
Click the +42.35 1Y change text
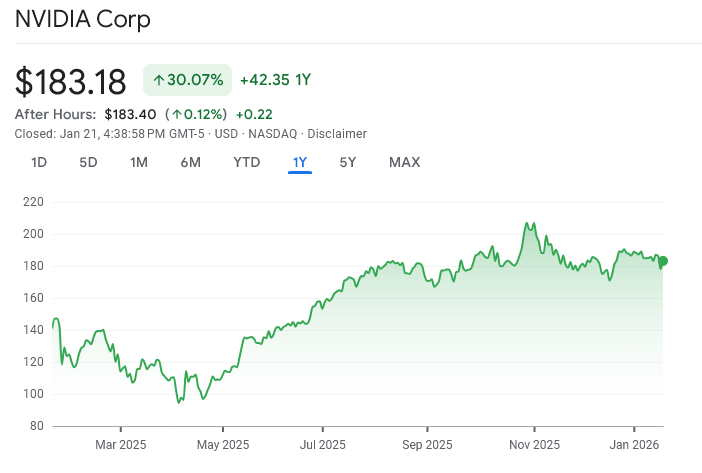pos(274,79)
